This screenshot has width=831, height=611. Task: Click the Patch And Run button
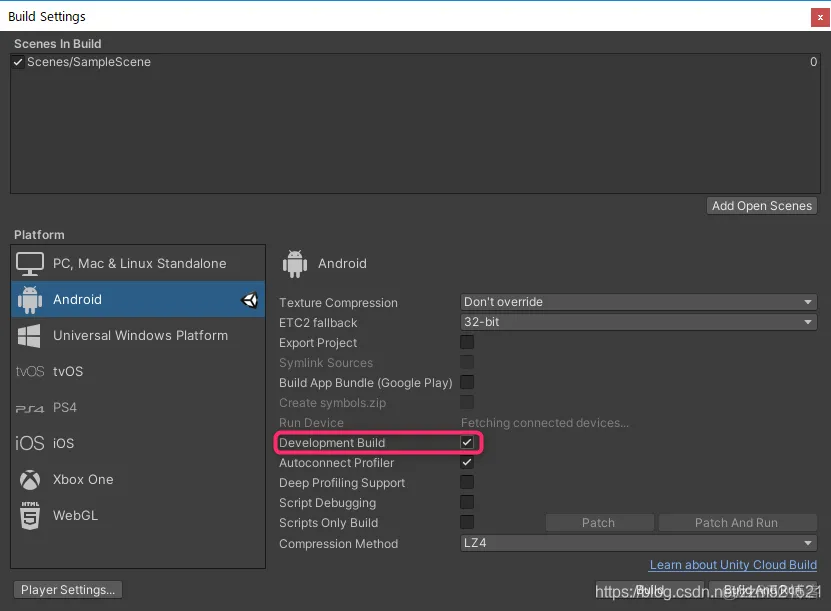coord(737,523)
